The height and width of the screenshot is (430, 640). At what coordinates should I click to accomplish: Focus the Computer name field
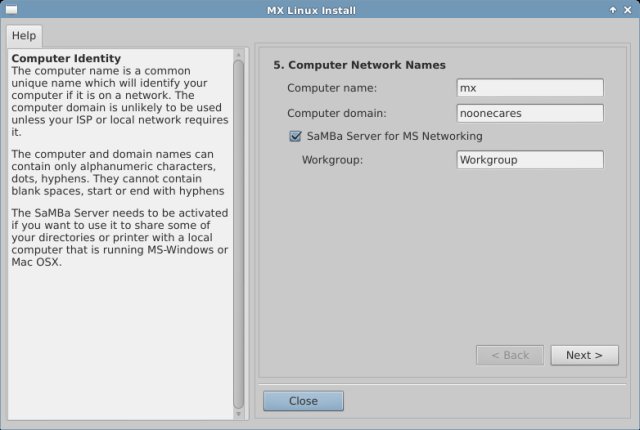coord(530,88)
